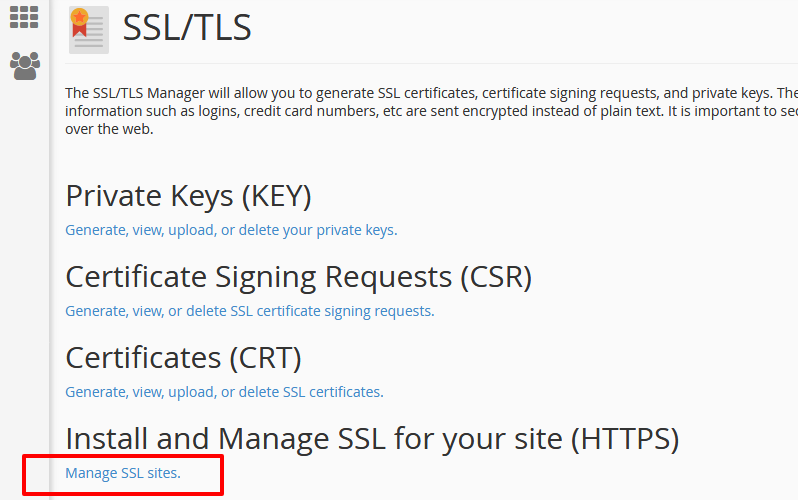Open the delete SSL certificates link
The height and width of the screenshot is (500, 798).
click(x=224, y=392)
